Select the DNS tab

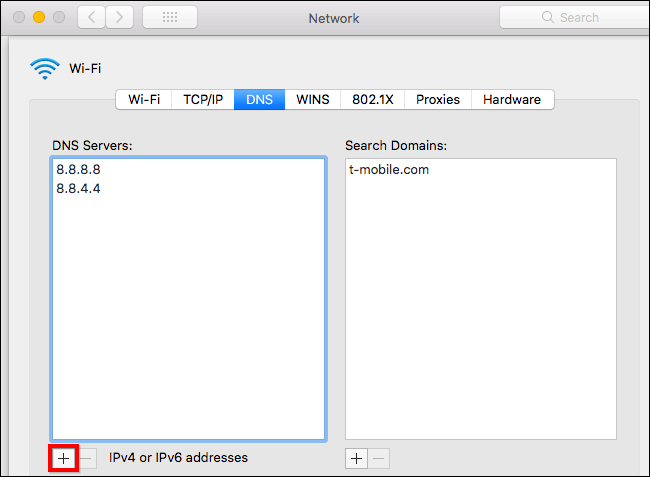pyautogui.click(x=260, y=99)
